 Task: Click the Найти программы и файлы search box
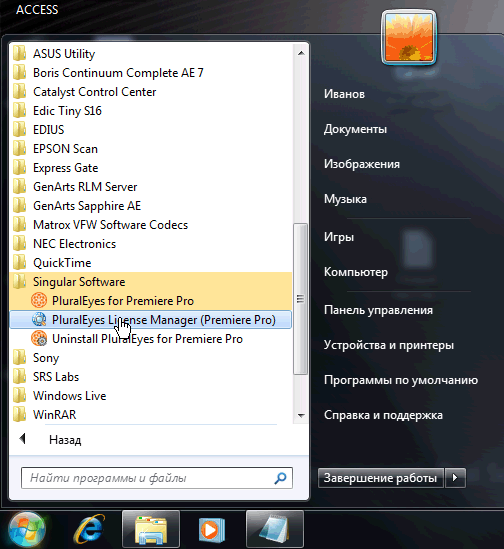(x=157, y=478)
